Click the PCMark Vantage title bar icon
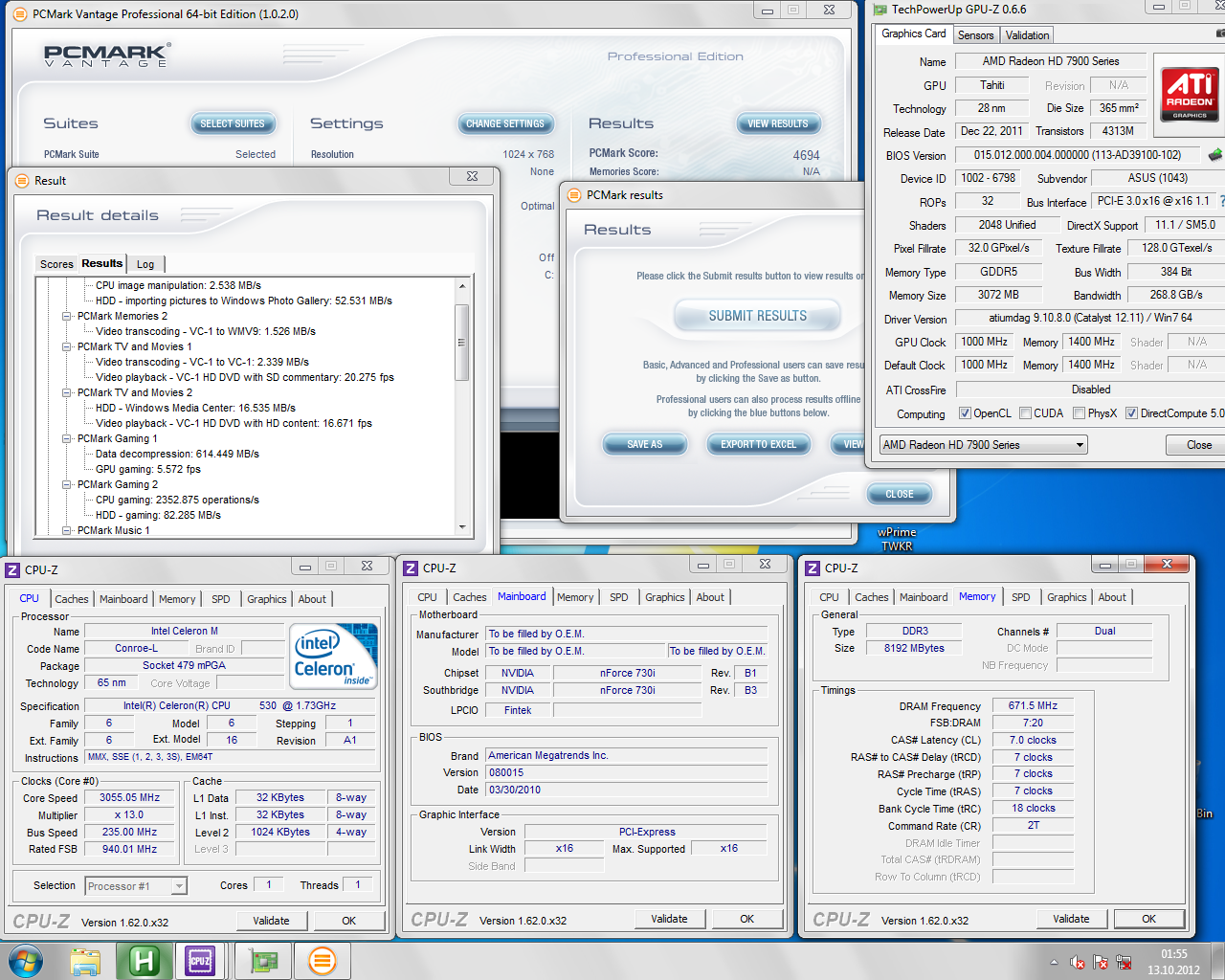Screen dimensions: 1225x980 tap(21, 13)
